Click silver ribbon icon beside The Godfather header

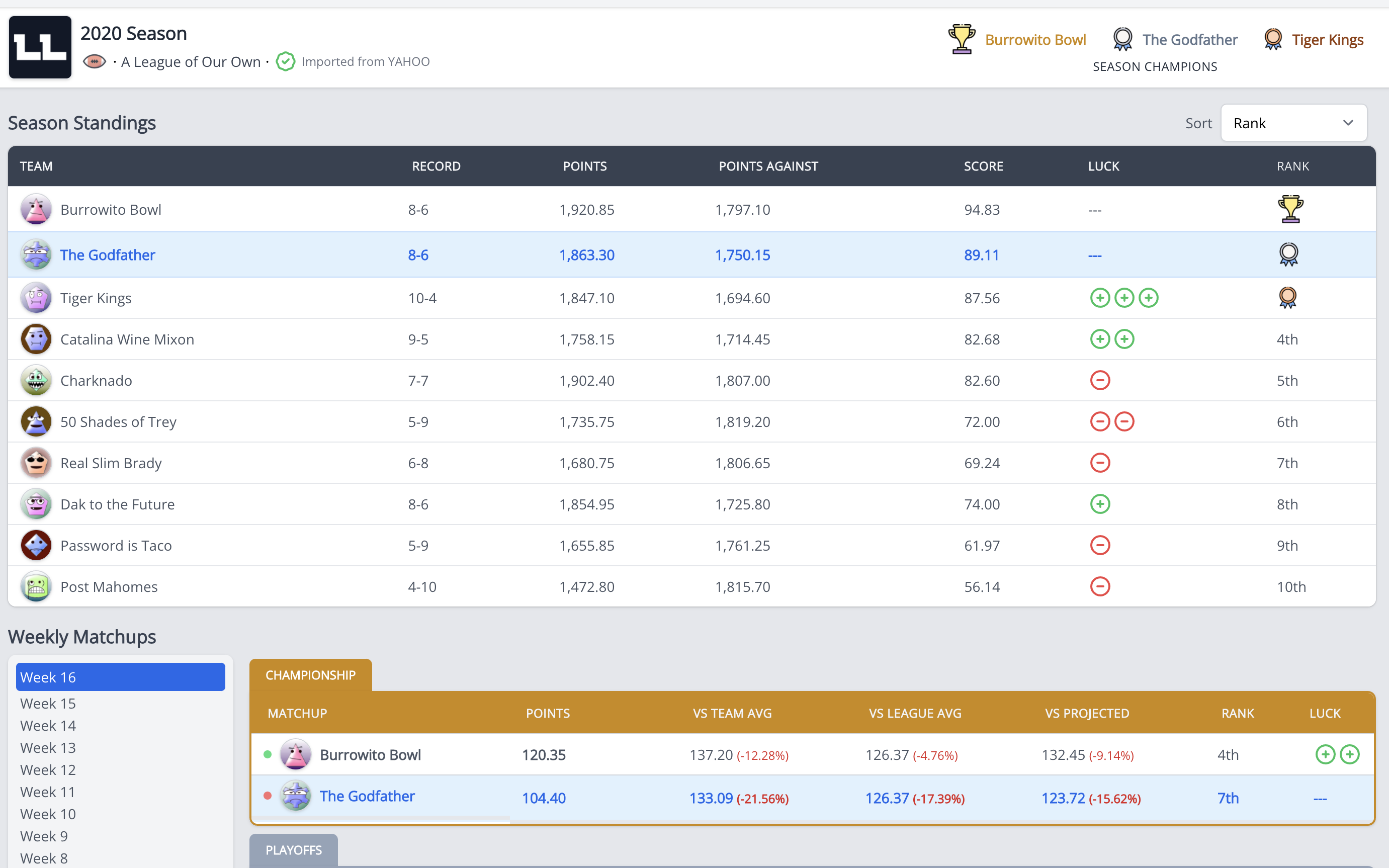1122,39
